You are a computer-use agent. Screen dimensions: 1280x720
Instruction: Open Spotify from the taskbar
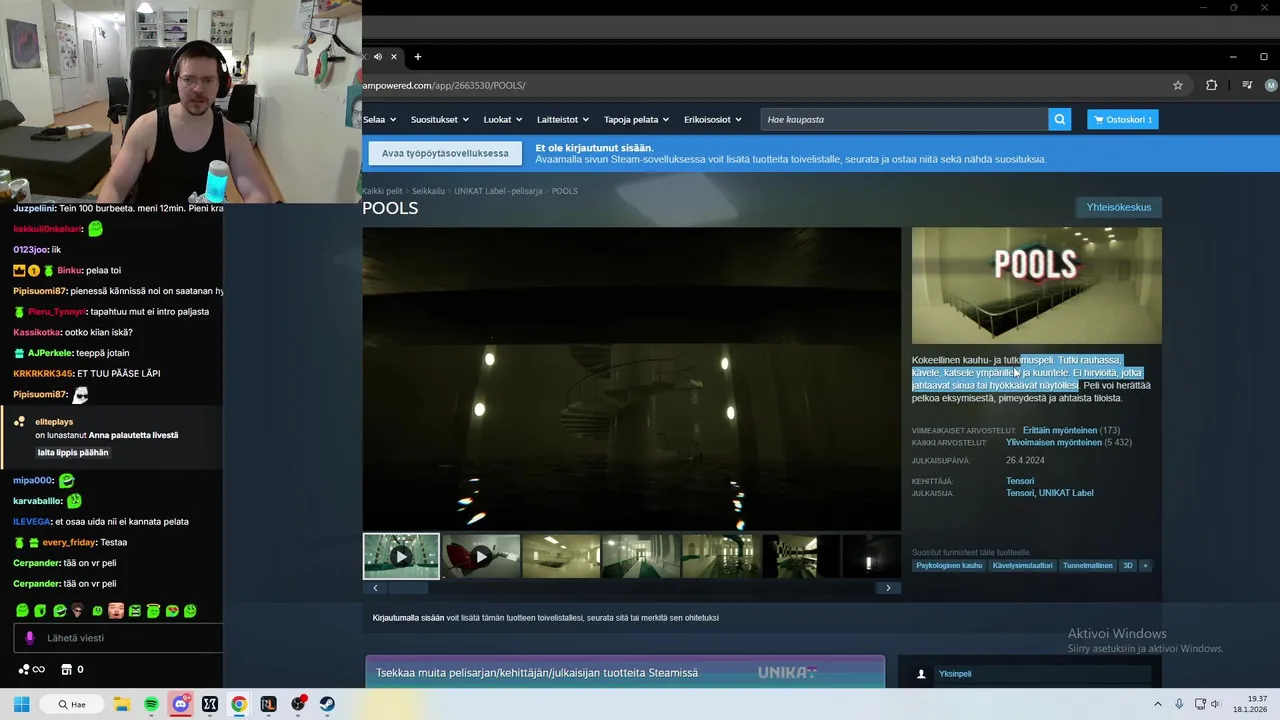(x=151, y=704)
